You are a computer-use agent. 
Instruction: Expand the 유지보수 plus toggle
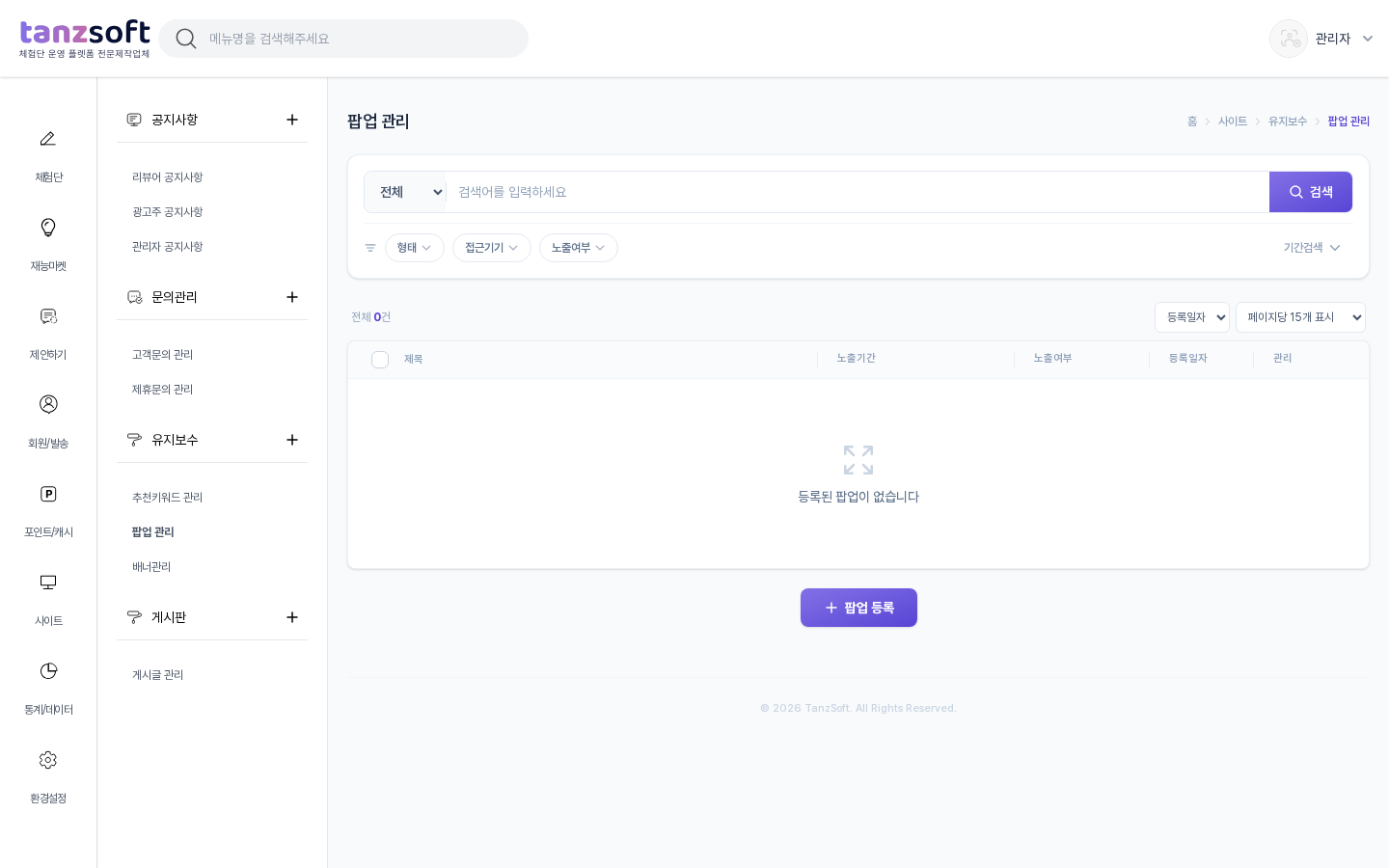point(292,440)
